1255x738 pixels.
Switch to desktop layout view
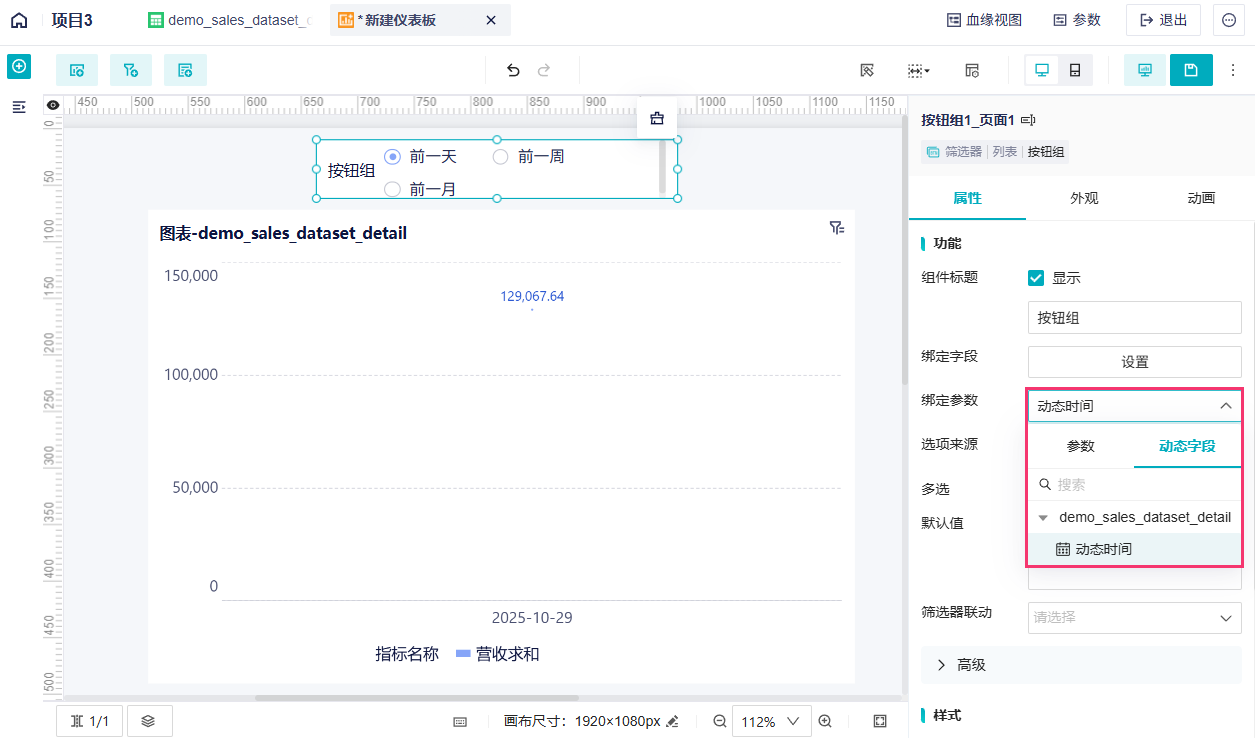(1042, 70)
